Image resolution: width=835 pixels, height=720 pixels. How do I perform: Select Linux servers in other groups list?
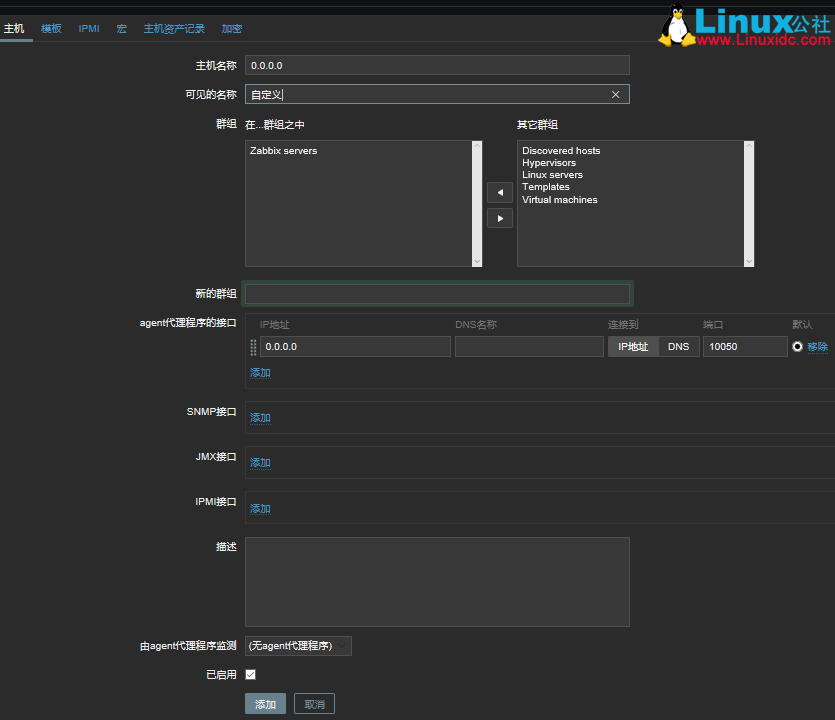click(552, 175)
